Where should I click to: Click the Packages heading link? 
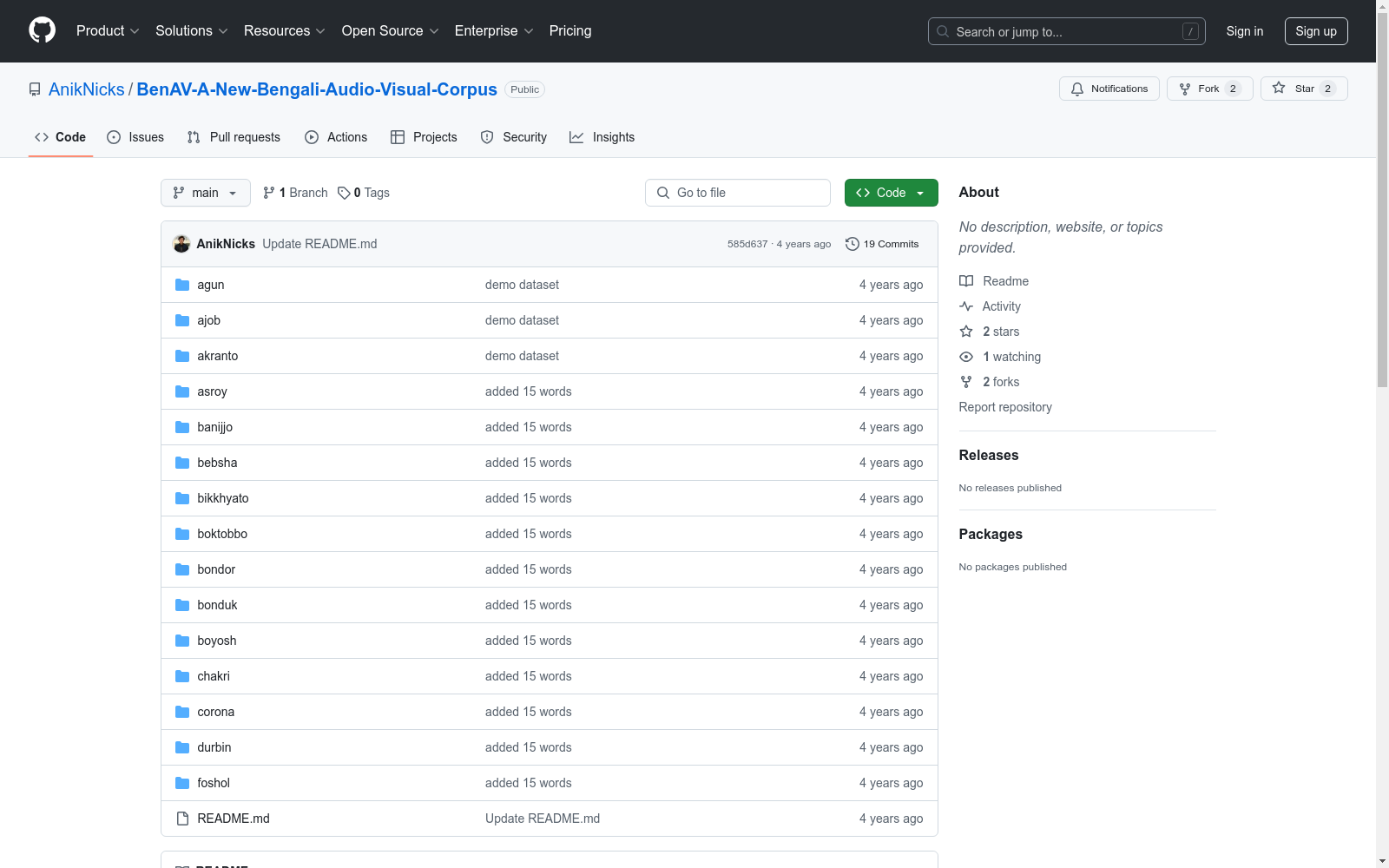pyautogui.click(x=991, y=534)
